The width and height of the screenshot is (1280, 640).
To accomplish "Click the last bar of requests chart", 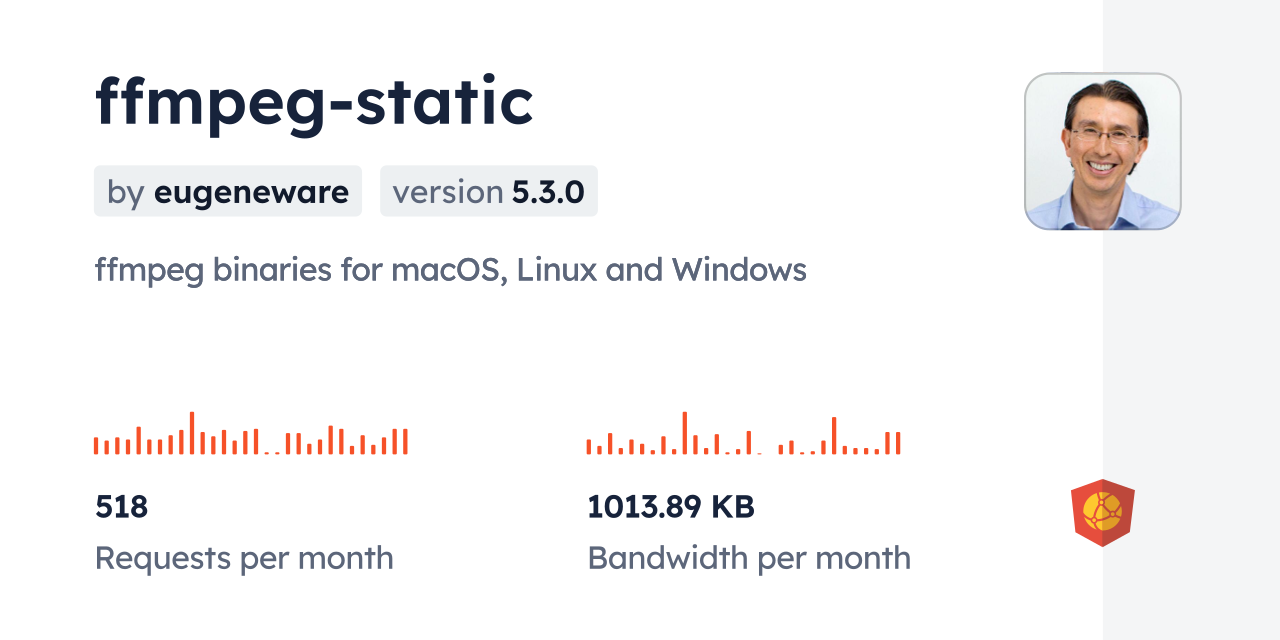I will coord(405,442).
